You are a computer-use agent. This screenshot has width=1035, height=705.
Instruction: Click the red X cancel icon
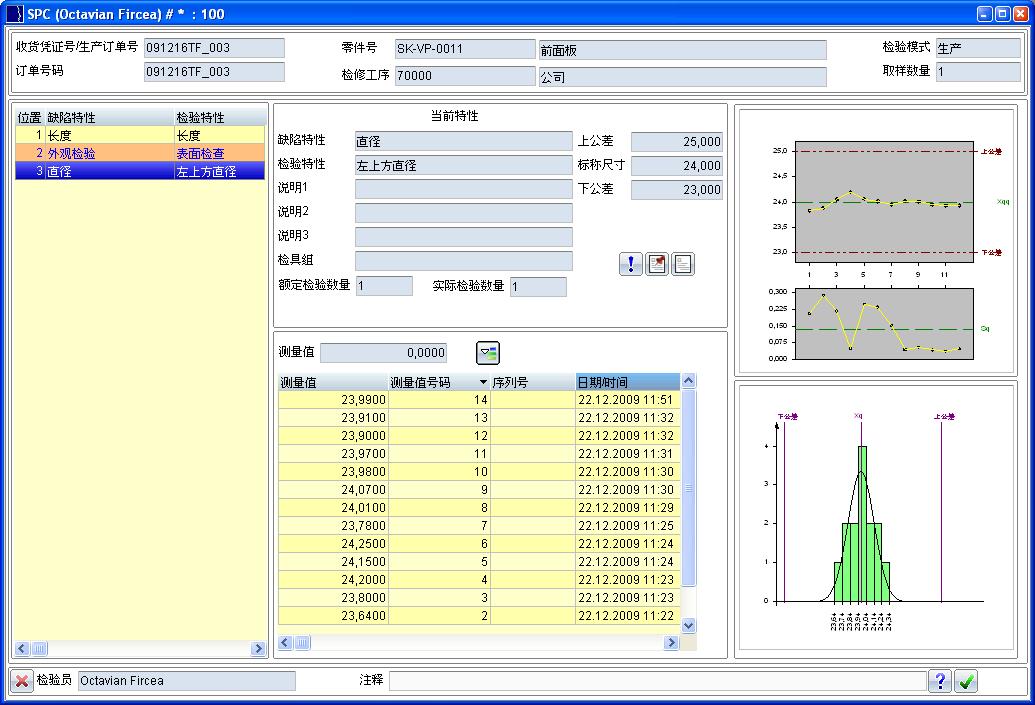pos(22,681)
